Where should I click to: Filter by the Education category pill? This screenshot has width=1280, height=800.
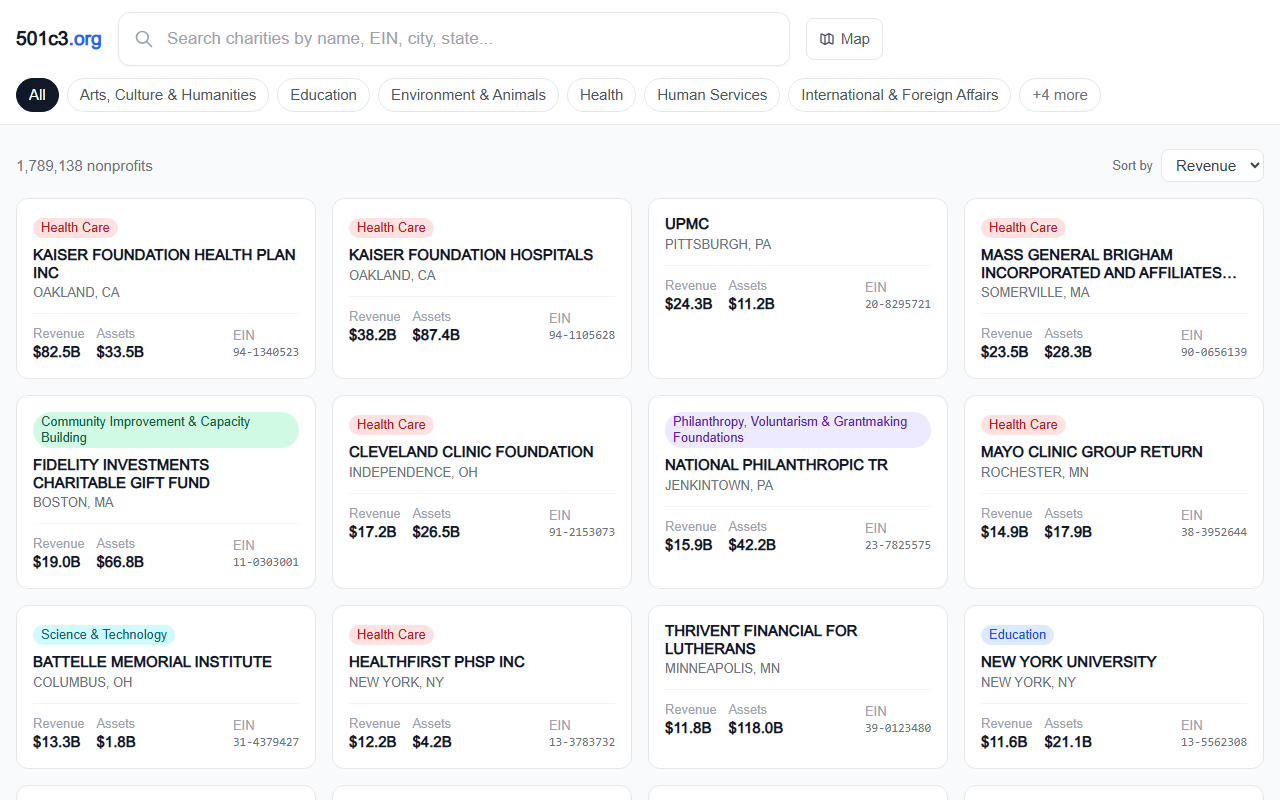pyautogui.click(x=323, y=95)
